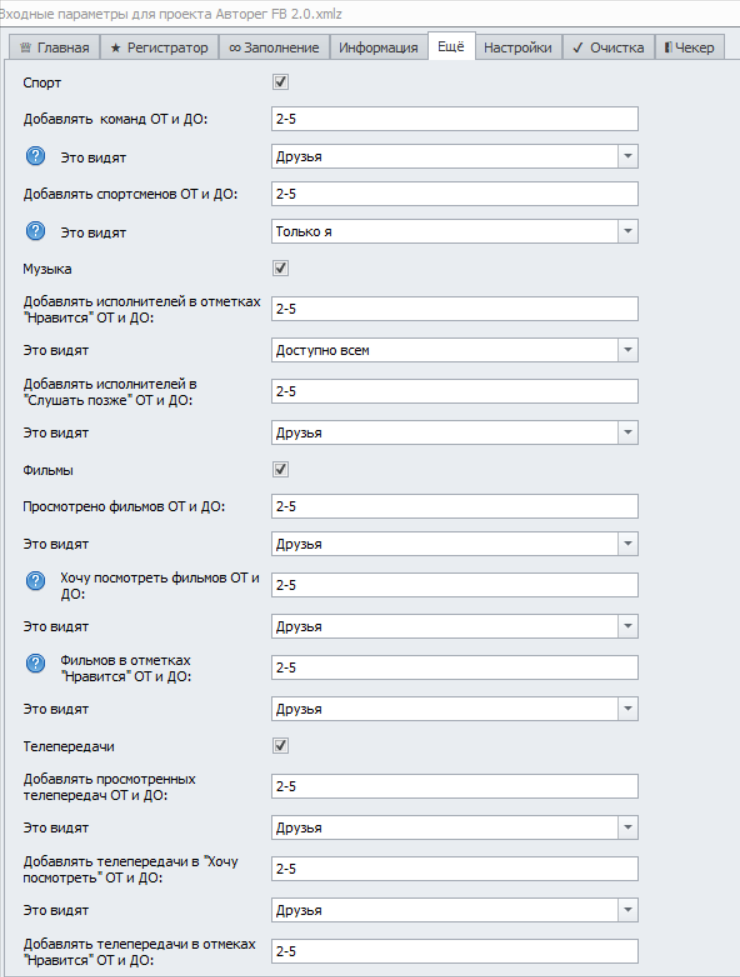Screen dimensions: 740x977
Task: Select the Настройки tab
Action: pos(518,48)
